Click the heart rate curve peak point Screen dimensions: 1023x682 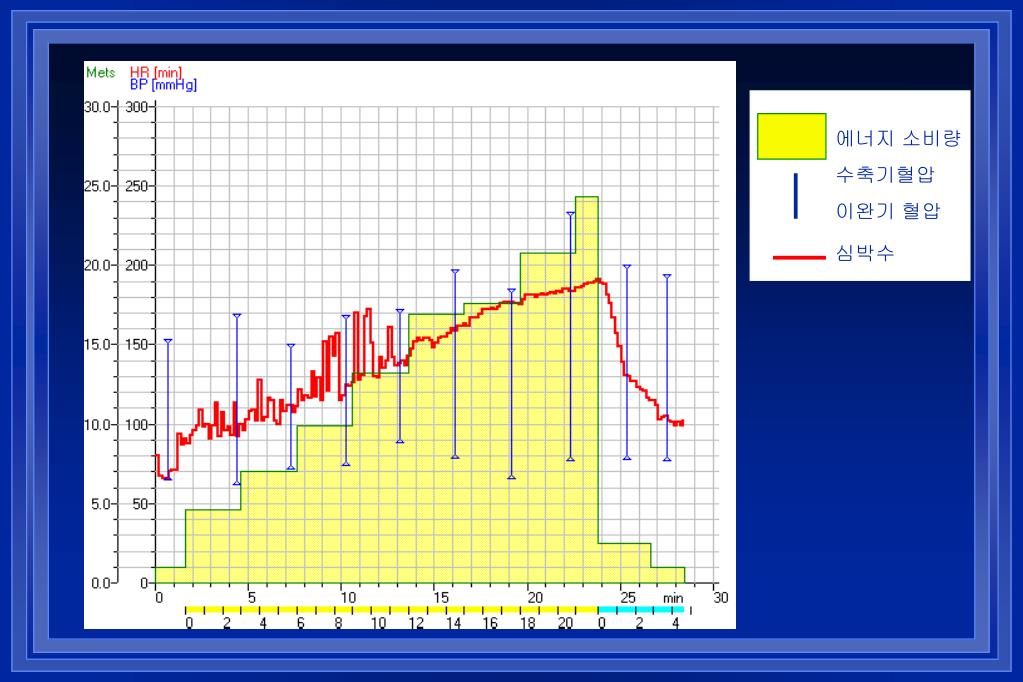coord(598,280)
